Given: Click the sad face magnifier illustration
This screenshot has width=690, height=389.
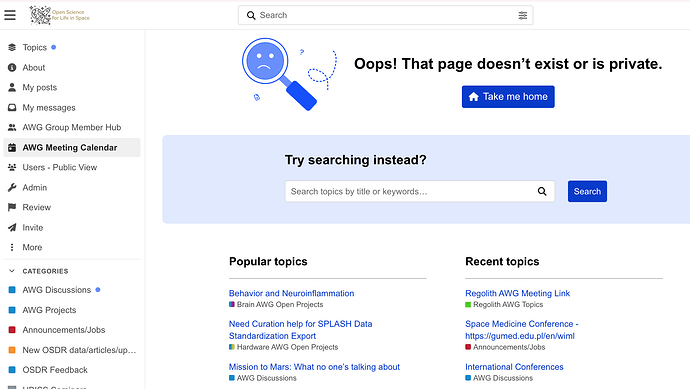Looking at the screenshot, I should pos(289,74).
